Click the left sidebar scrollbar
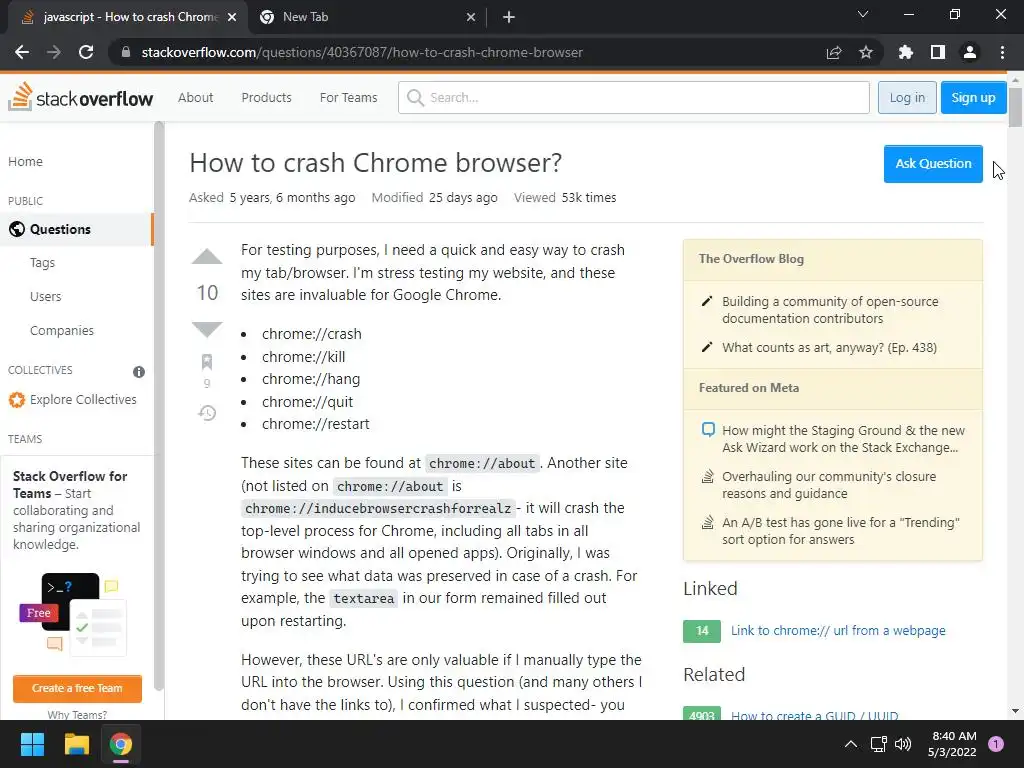 [158, 406]
